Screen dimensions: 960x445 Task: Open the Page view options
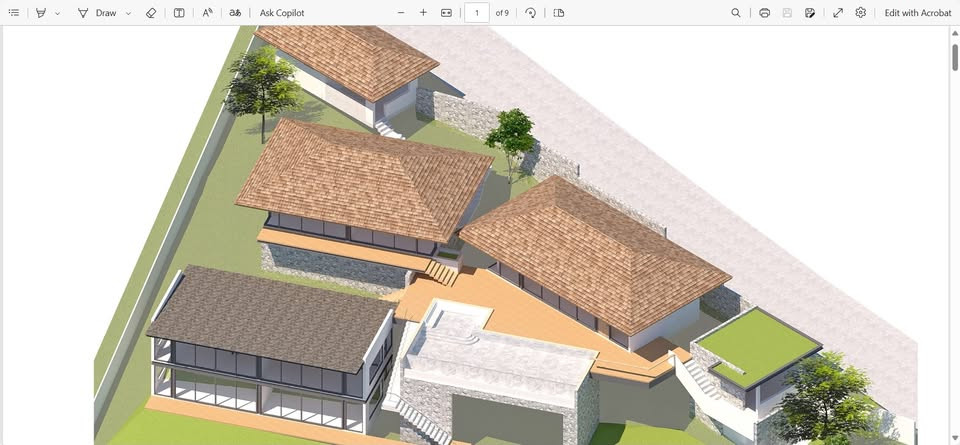coord(558,13)
